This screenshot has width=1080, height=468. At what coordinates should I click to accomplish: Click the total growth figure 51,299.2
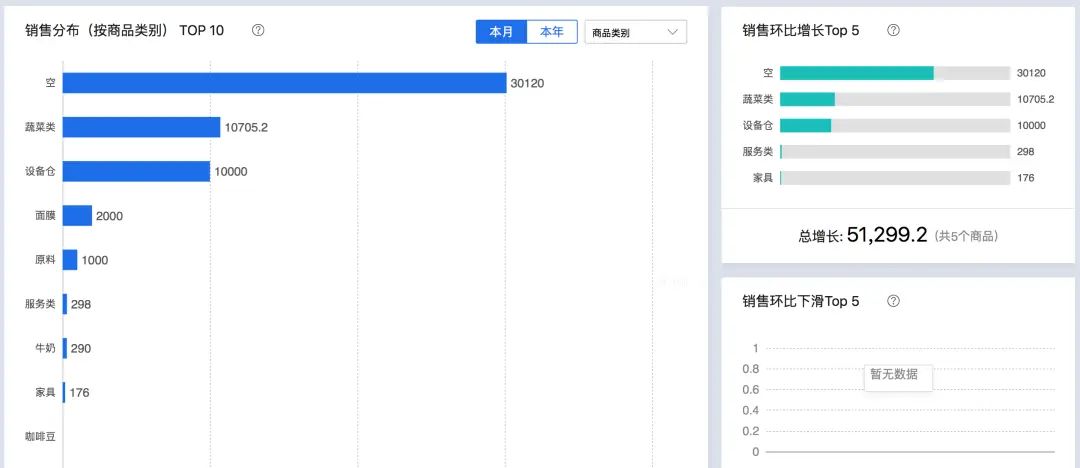[887, 235]
